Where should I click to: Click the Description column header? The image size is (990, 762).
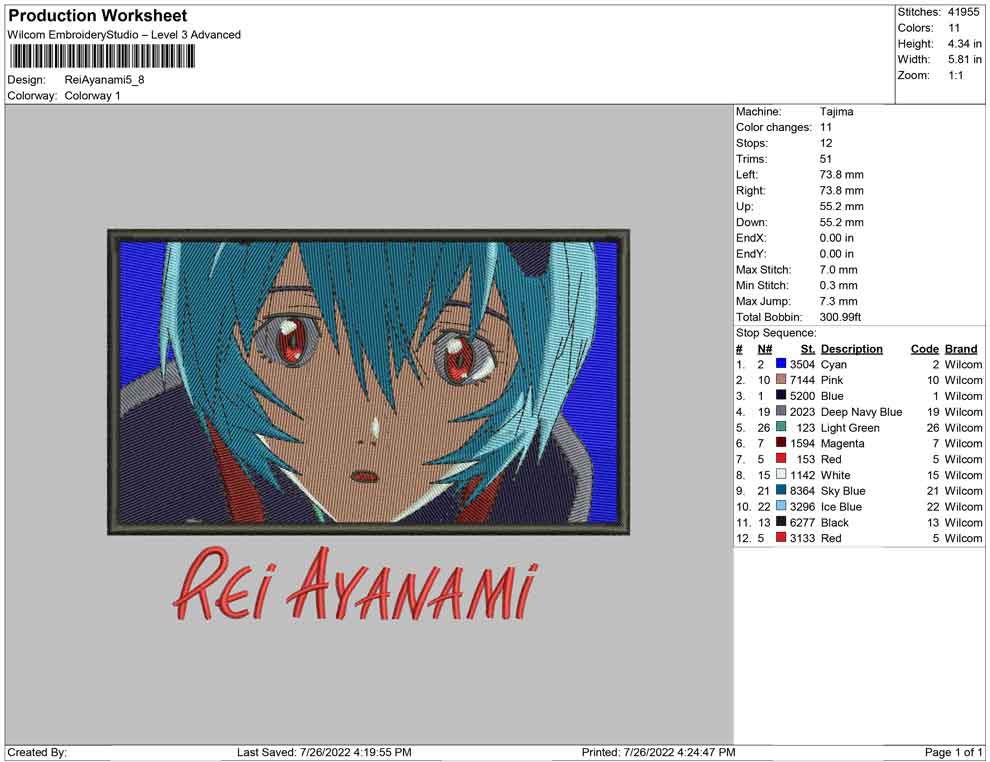point(851,349)
